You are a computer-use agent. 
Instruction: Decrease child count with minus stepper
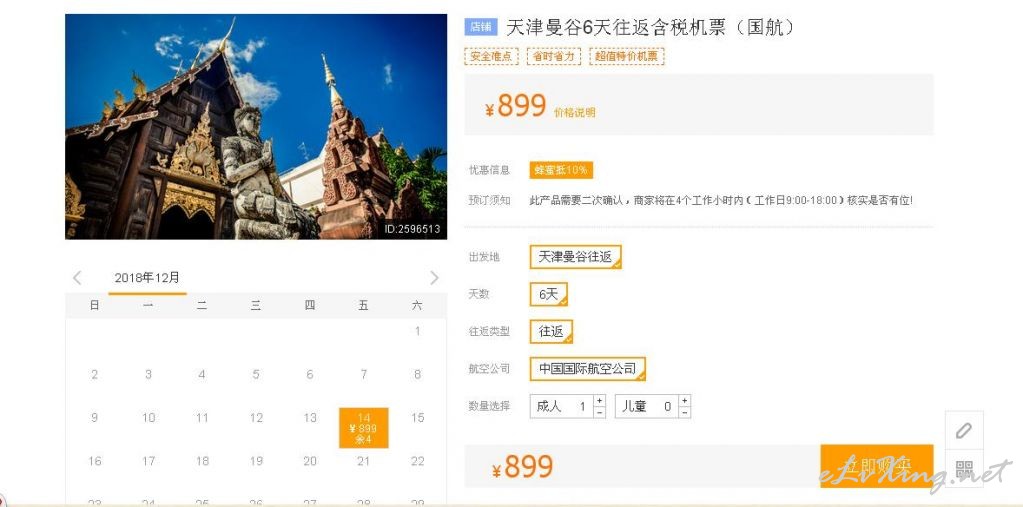click(684, 412)
